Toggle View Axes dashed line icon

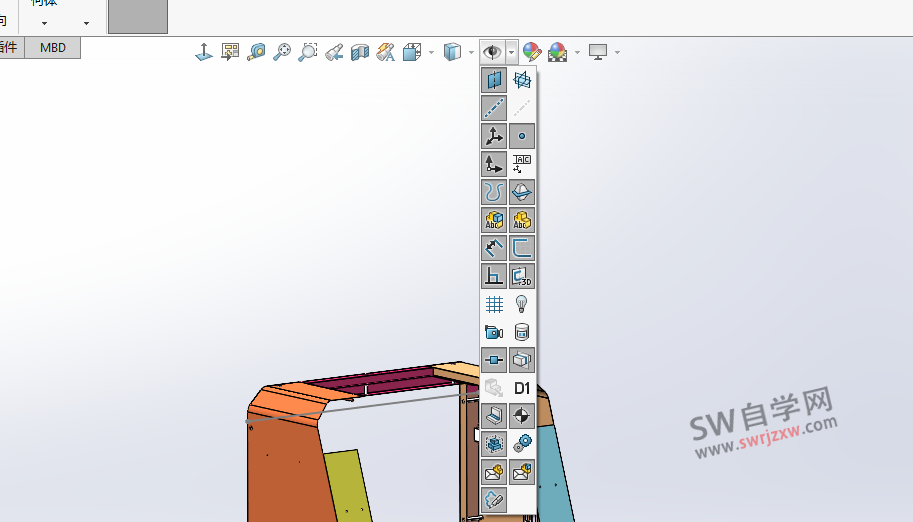coord(494,108)
